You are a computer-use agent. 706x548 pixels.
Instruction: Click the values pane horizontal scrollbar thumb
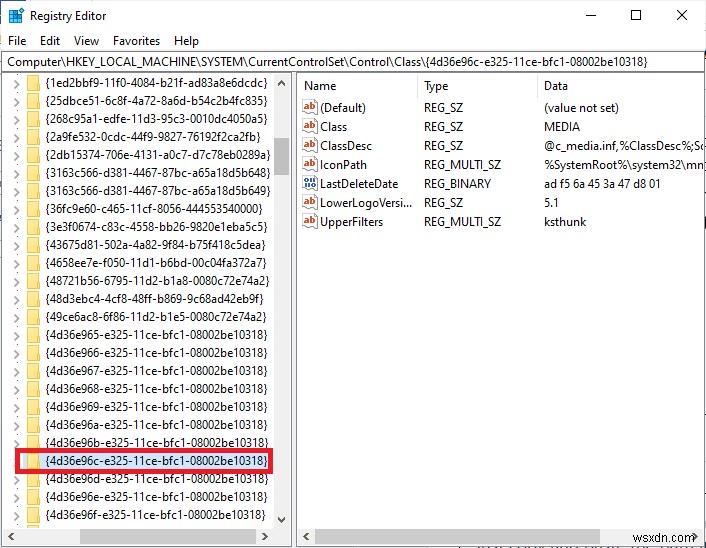tap(457, 536)
